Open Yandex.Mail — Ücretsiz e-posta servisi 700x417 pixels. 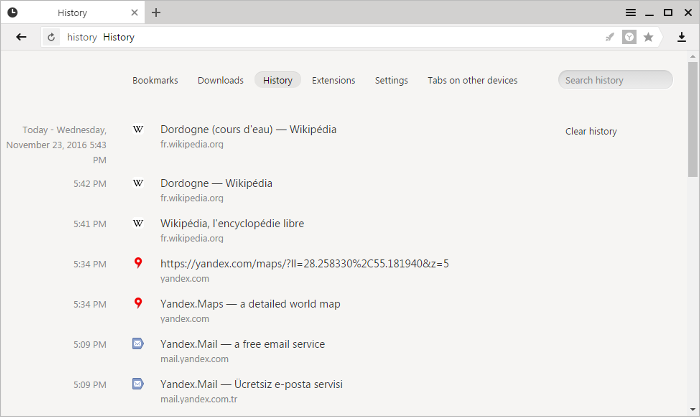(x=251, y=384)
